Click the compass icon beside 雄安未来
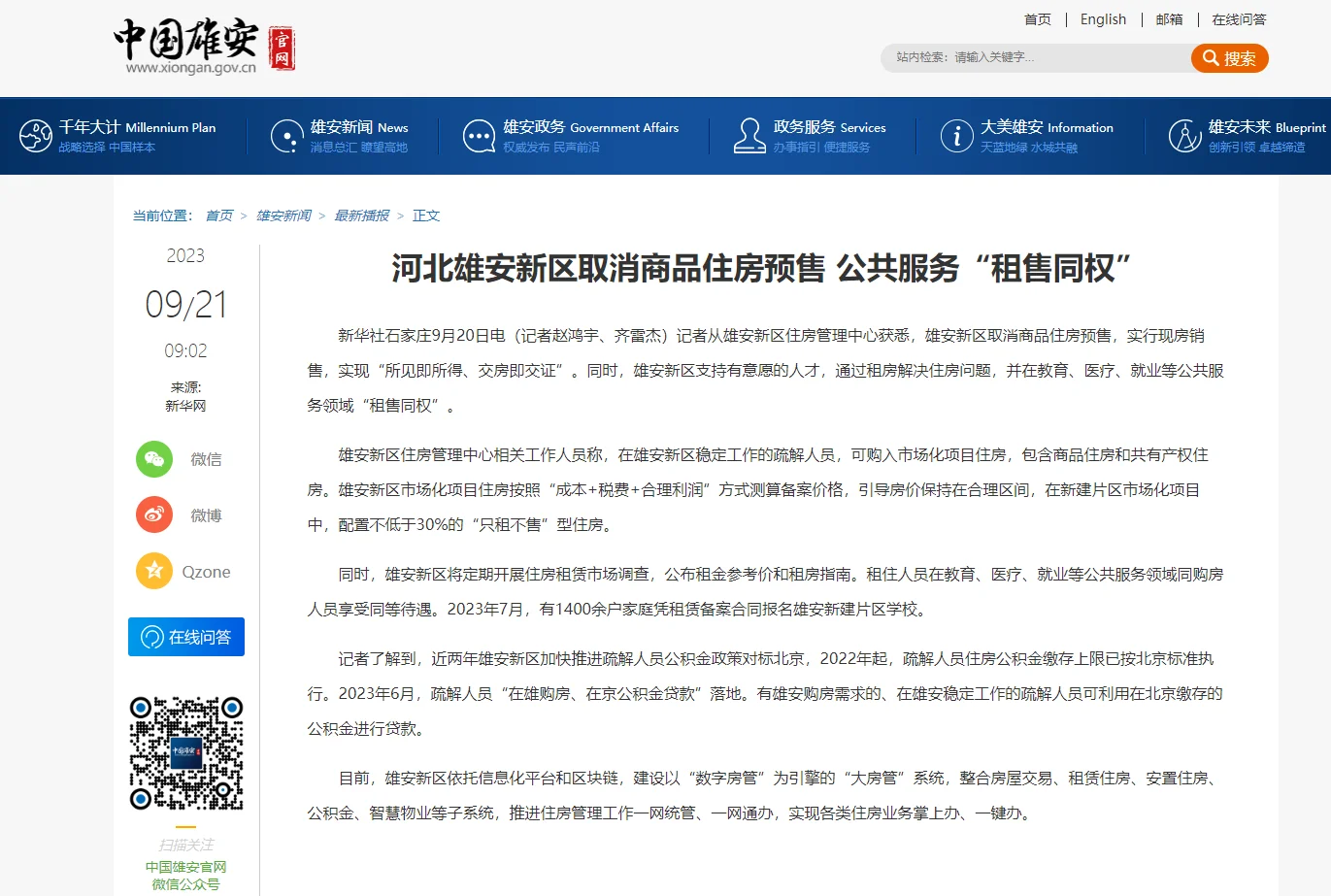The width and height of the screenshot is (1331, 896). 1185,136
